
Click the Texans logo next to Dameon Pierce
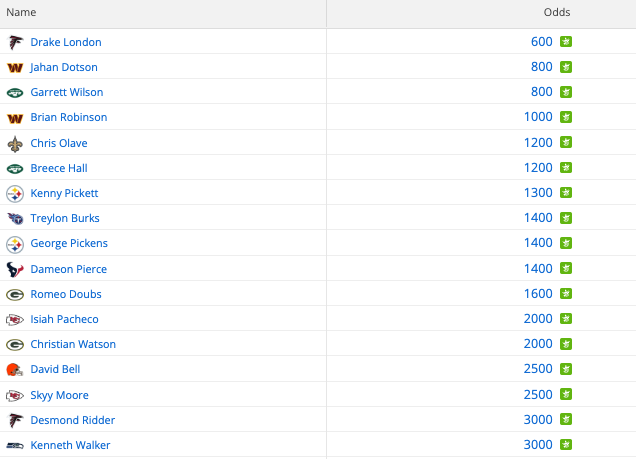[15, 270]
